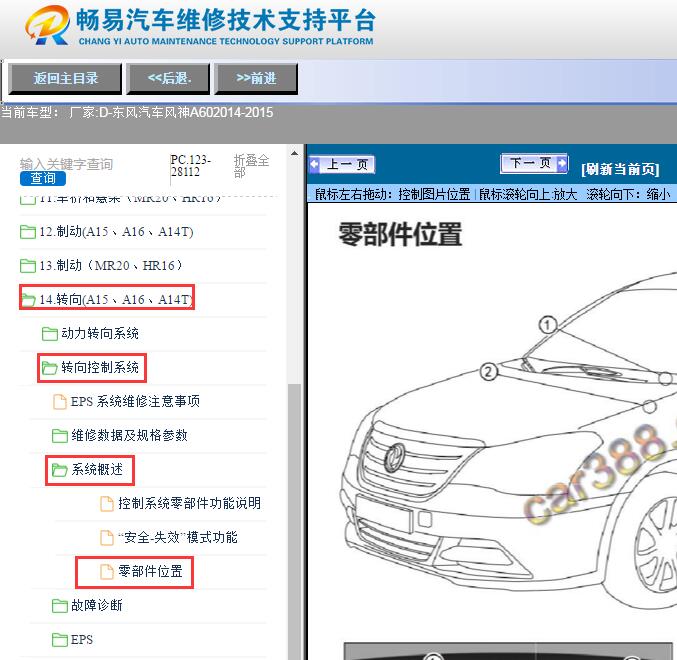Click the open folder icon of 转向控制系统
677x660 pixels.
pyautogui.click(x=50, y=368)
